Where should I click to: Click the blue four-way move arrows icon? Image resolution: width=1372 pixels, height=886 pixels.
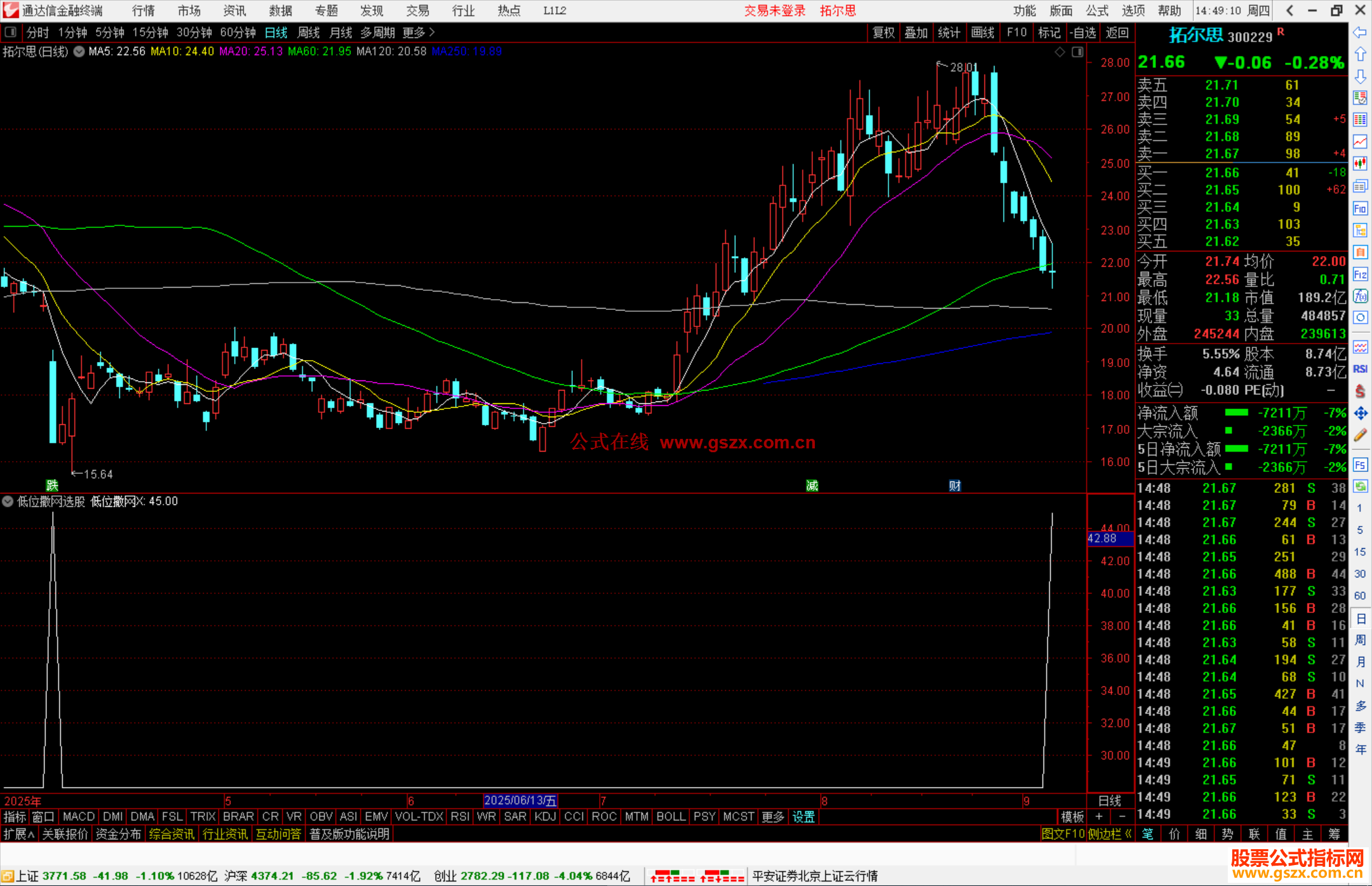1360,413
